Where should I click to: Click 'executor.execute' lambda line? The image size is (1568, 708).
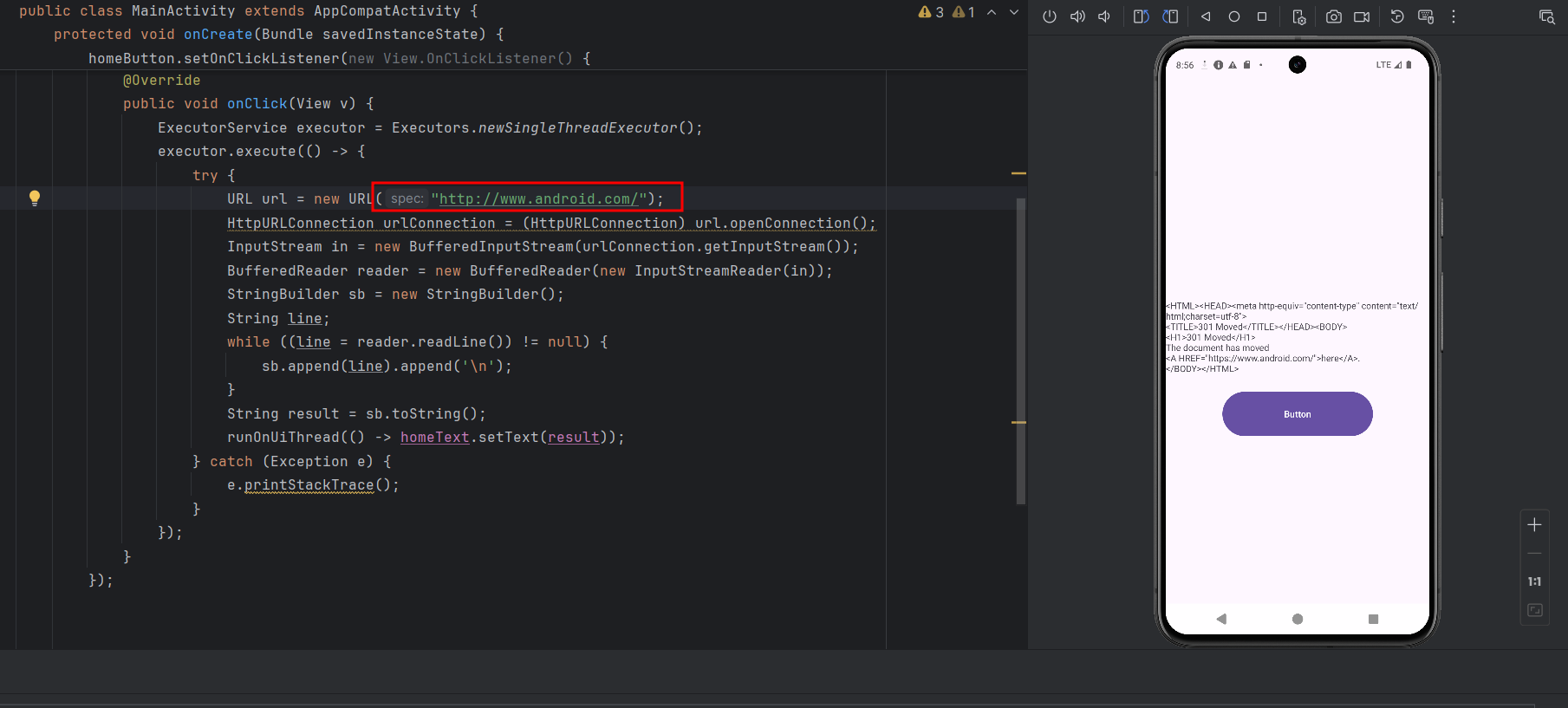261,151
